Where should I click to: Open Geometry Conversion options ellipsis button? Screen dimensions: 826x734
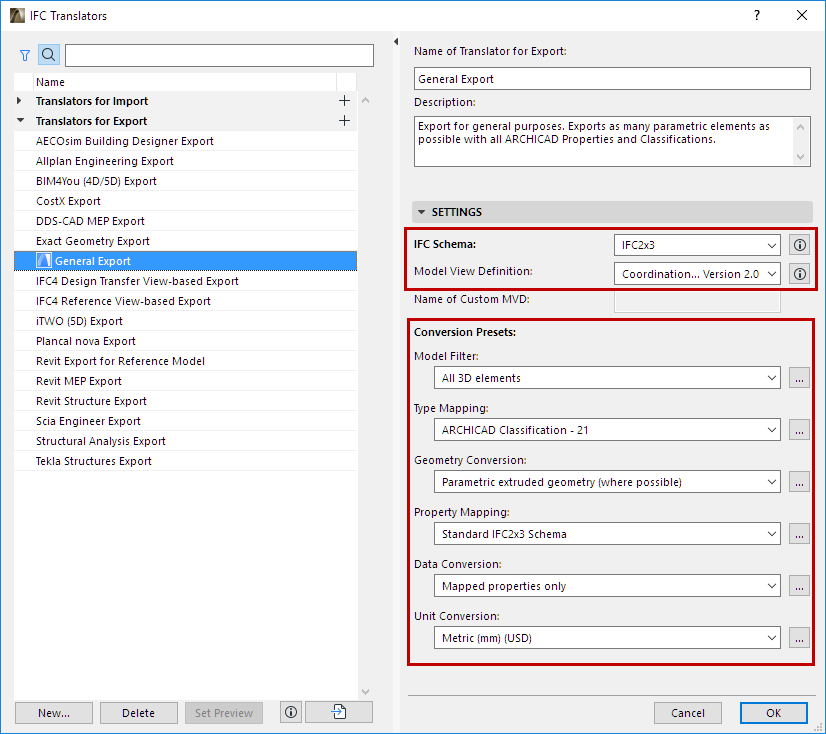coord(799,482)
